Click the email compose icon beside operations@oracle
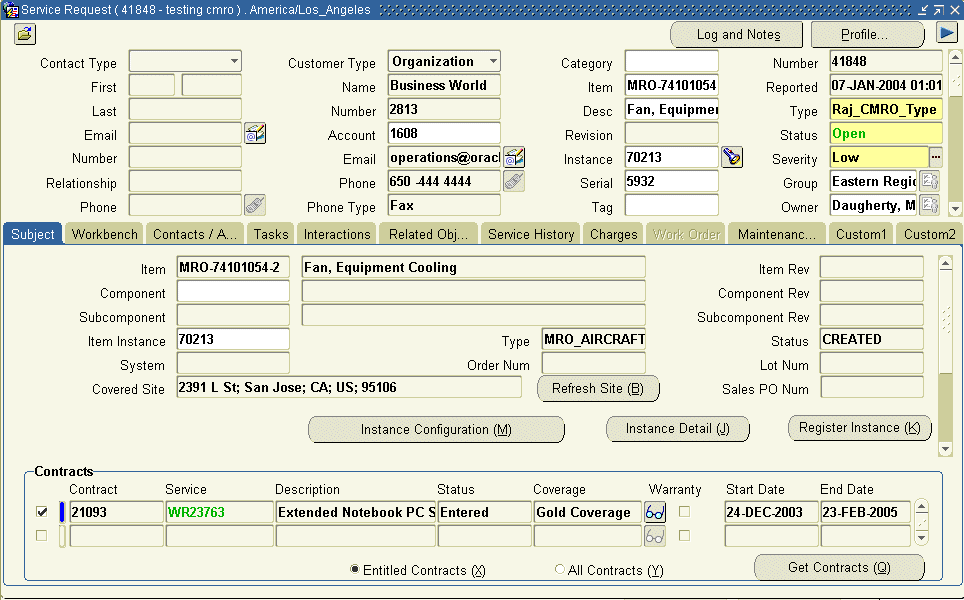This screenshot has height=600, width=964. (x=514, y=157)
